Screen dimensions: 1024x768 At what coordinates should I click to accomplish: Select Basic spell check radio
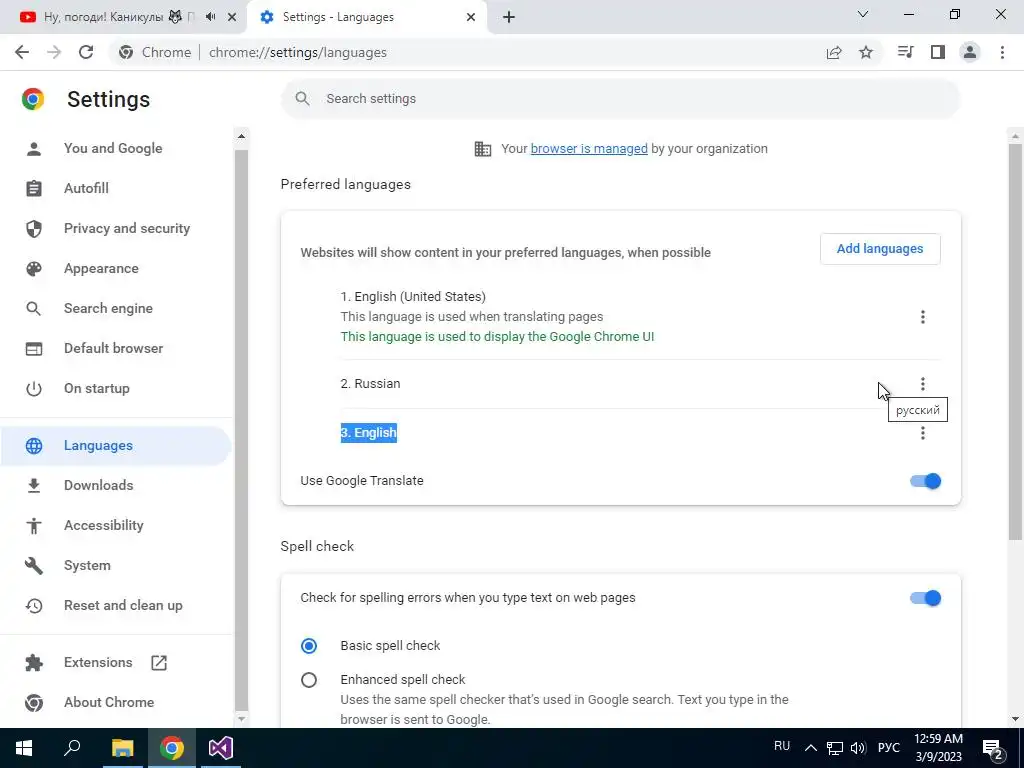pyautogui.click(x=309, y=646)
